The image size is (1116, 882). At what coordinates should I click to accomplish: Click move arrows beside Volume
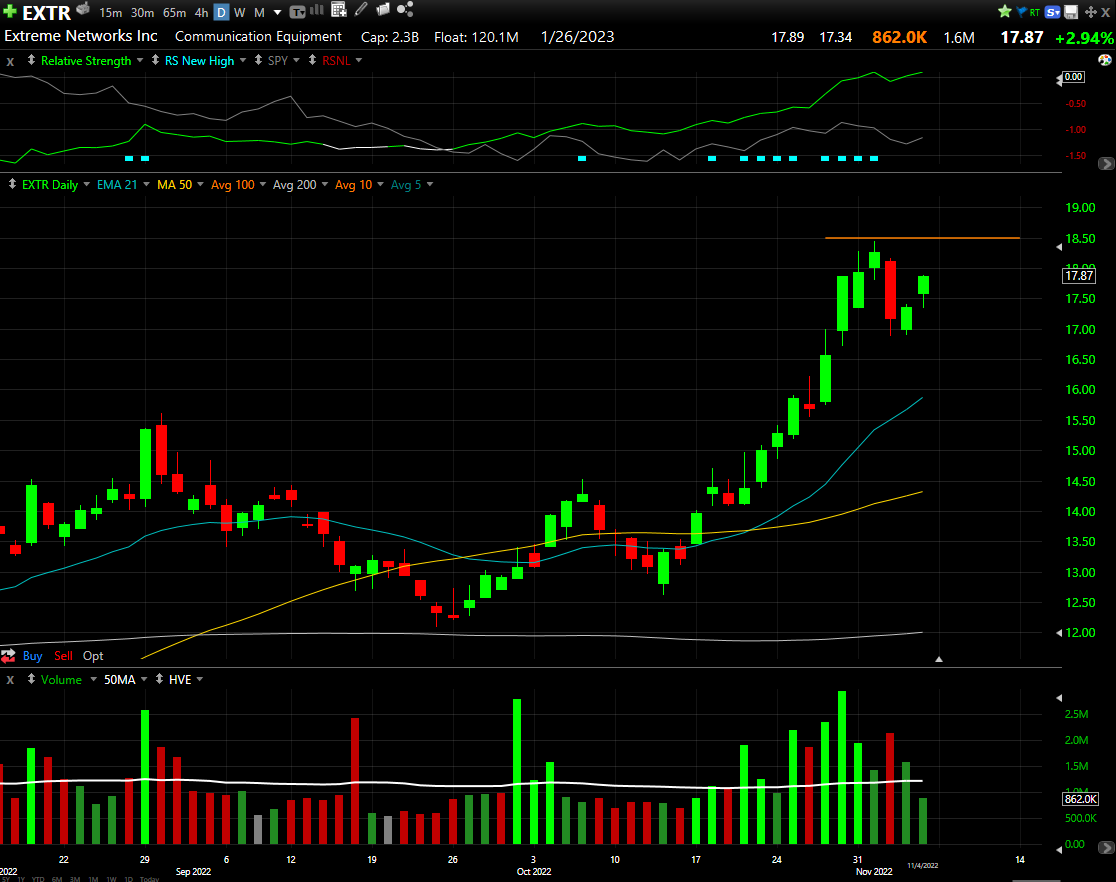click(31, 679)
